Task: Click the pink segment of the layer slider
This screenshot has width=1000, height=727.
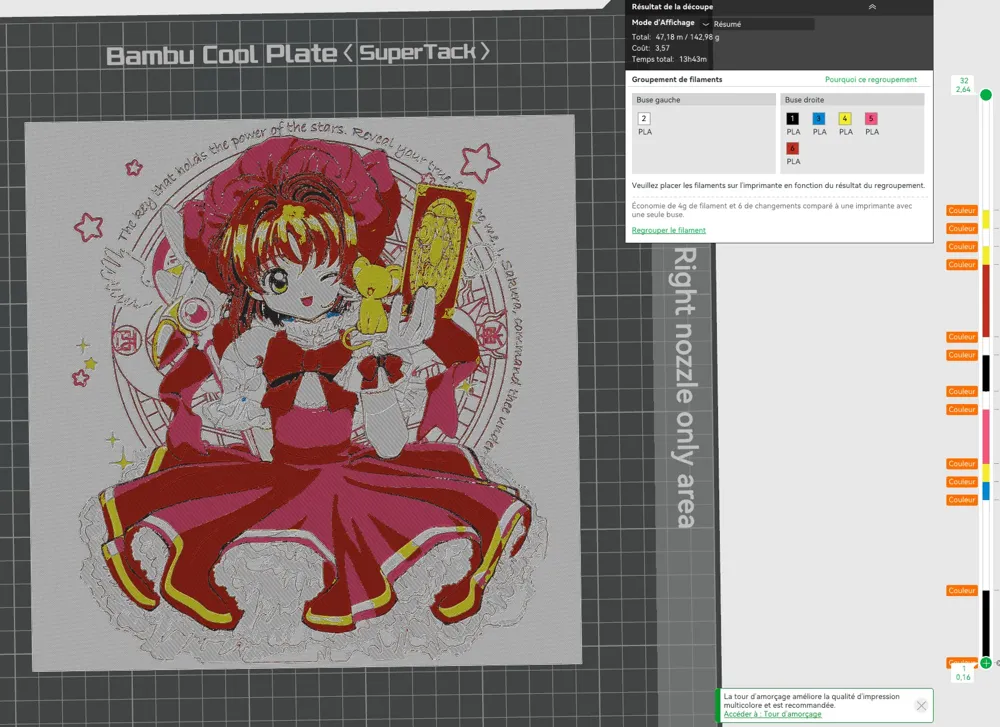Action: (986, 437)
